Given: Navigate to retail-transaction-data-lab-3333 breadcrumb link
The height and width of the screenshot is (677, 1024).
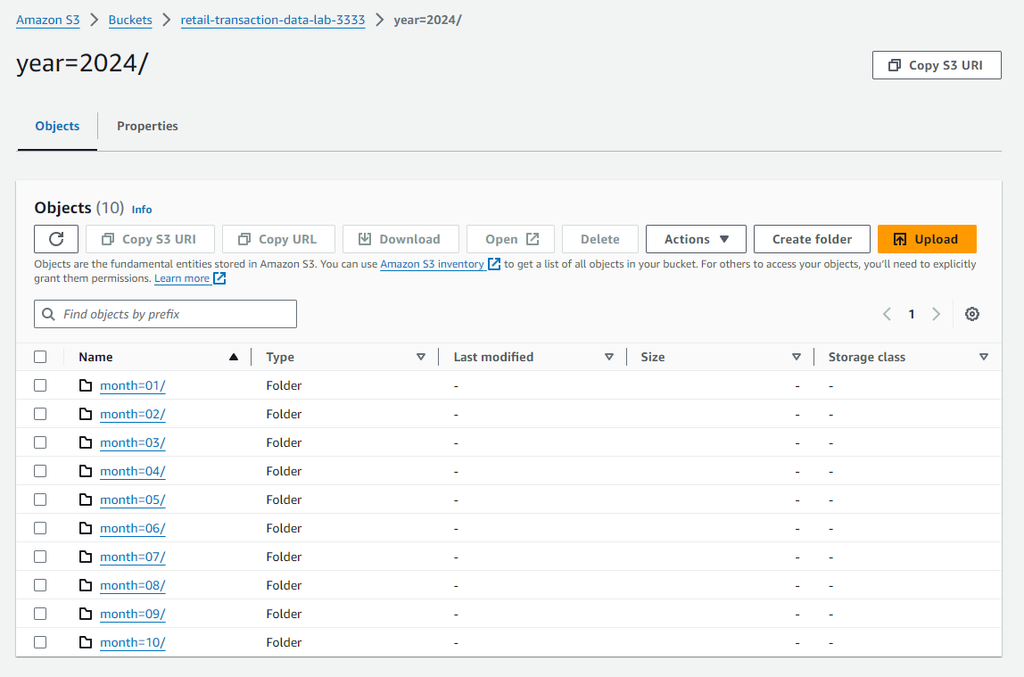Looking at the screenshot, I should (272, 19).
